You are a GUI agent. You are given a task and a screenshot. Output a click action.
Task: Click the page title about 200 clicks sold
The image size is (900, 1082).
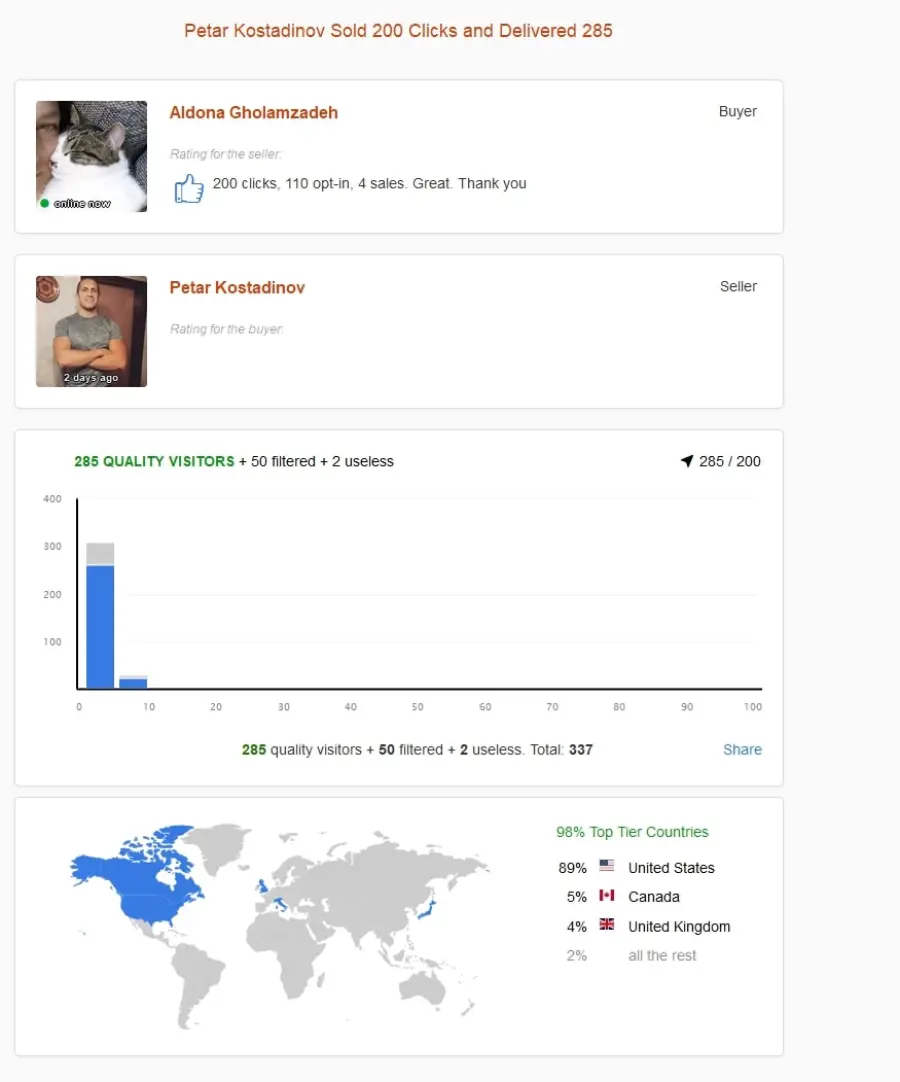click(398, 30)
